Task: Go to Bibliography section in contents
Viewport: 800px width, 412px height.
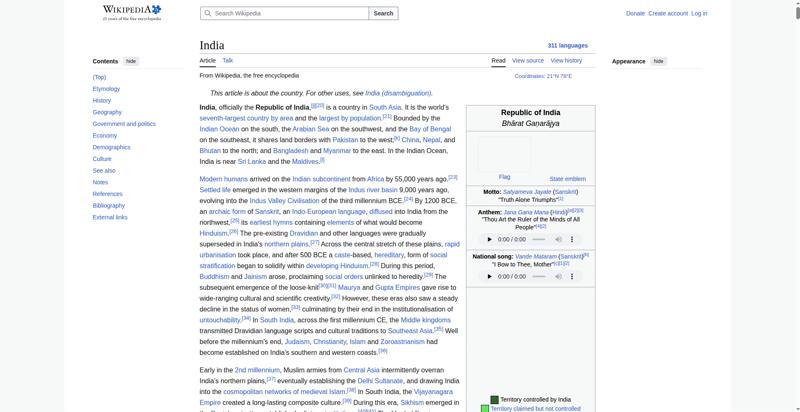Action: tap(108, 205)
